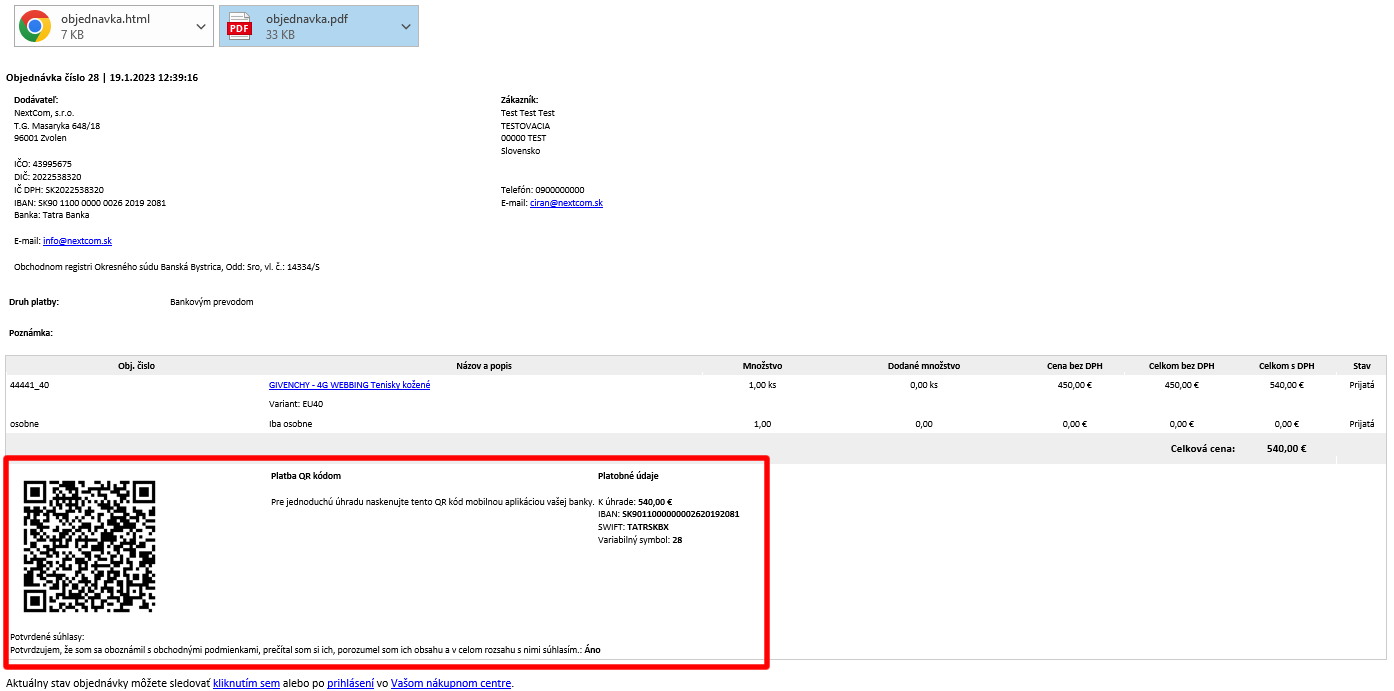Select the 'Platobné údaje' heading
Viewport: 1394px width, 691px height.
pos(628,476)
